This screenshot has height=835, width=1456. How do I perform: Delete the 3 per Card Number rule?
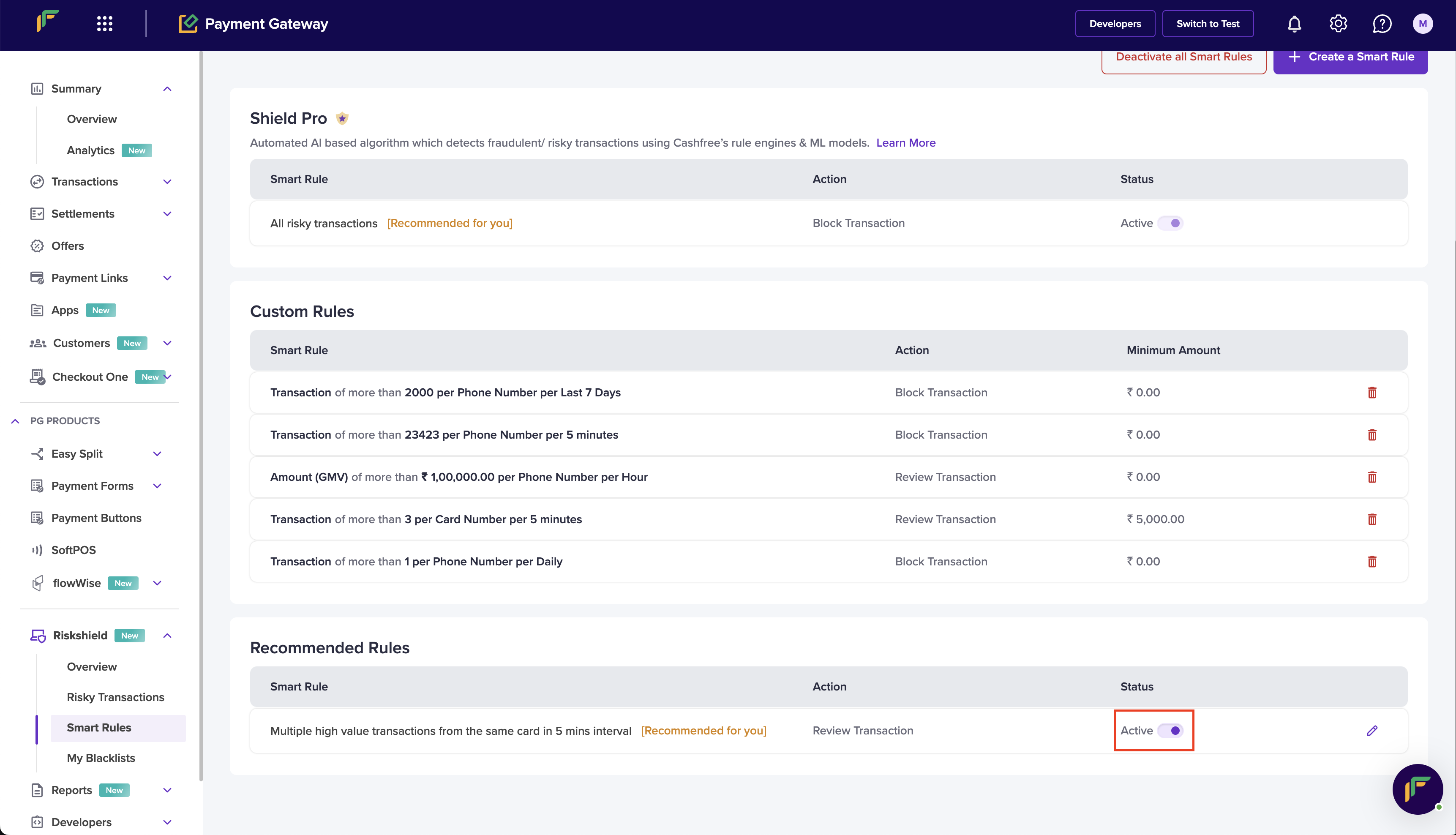coord(1372,519)
